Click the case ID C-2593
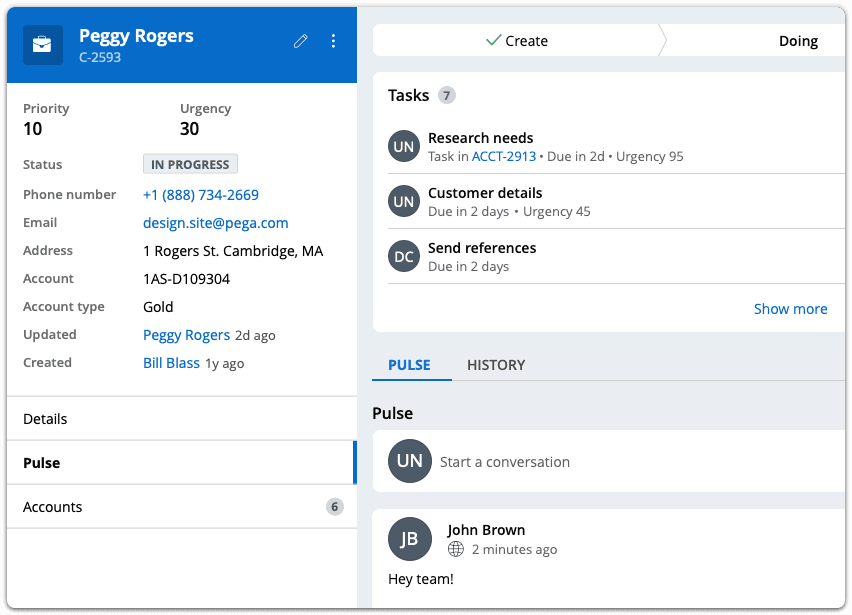Image resolution: width=852 pixels, height=615 pixels. [x=100, y=57]
